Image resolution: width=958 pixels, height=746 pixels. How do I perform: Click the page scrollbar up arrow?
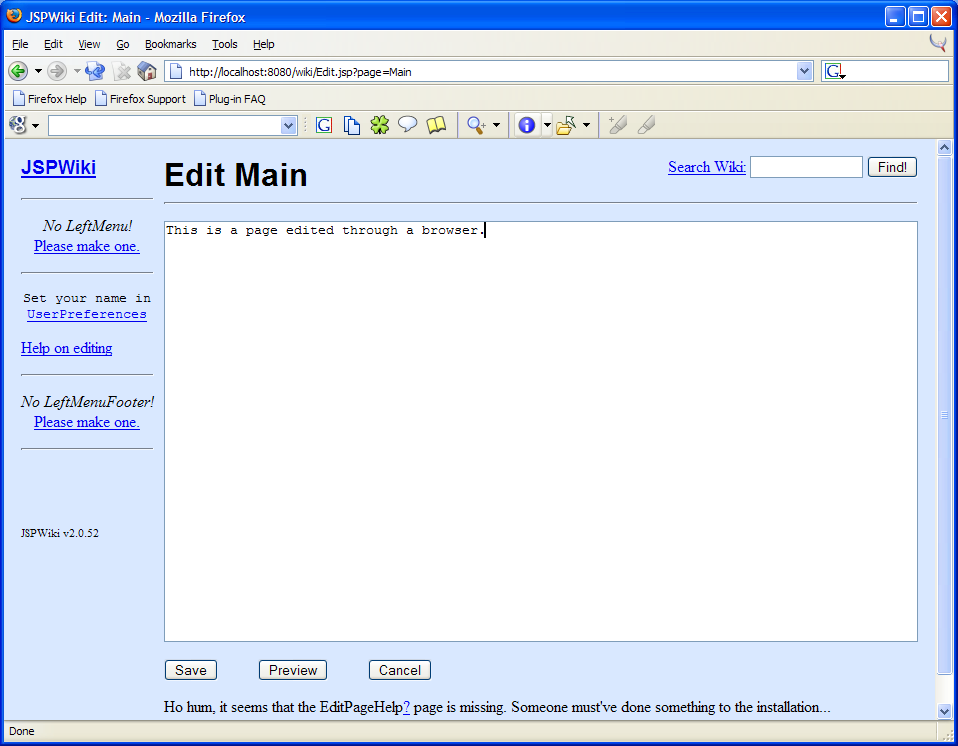[x=945, y=147]
